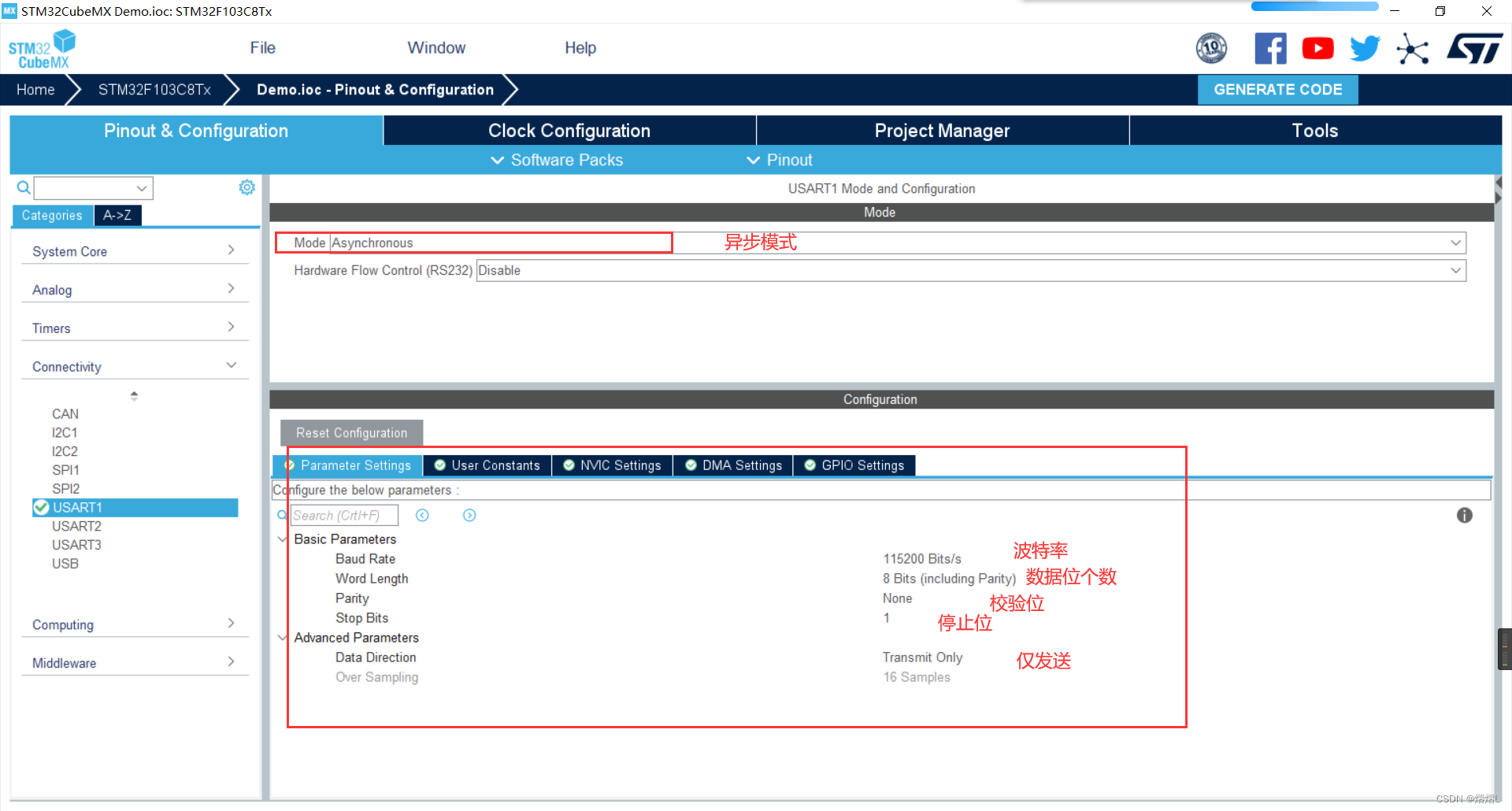Open the User Constants tab
The image size is (1512, 811).
487,465
